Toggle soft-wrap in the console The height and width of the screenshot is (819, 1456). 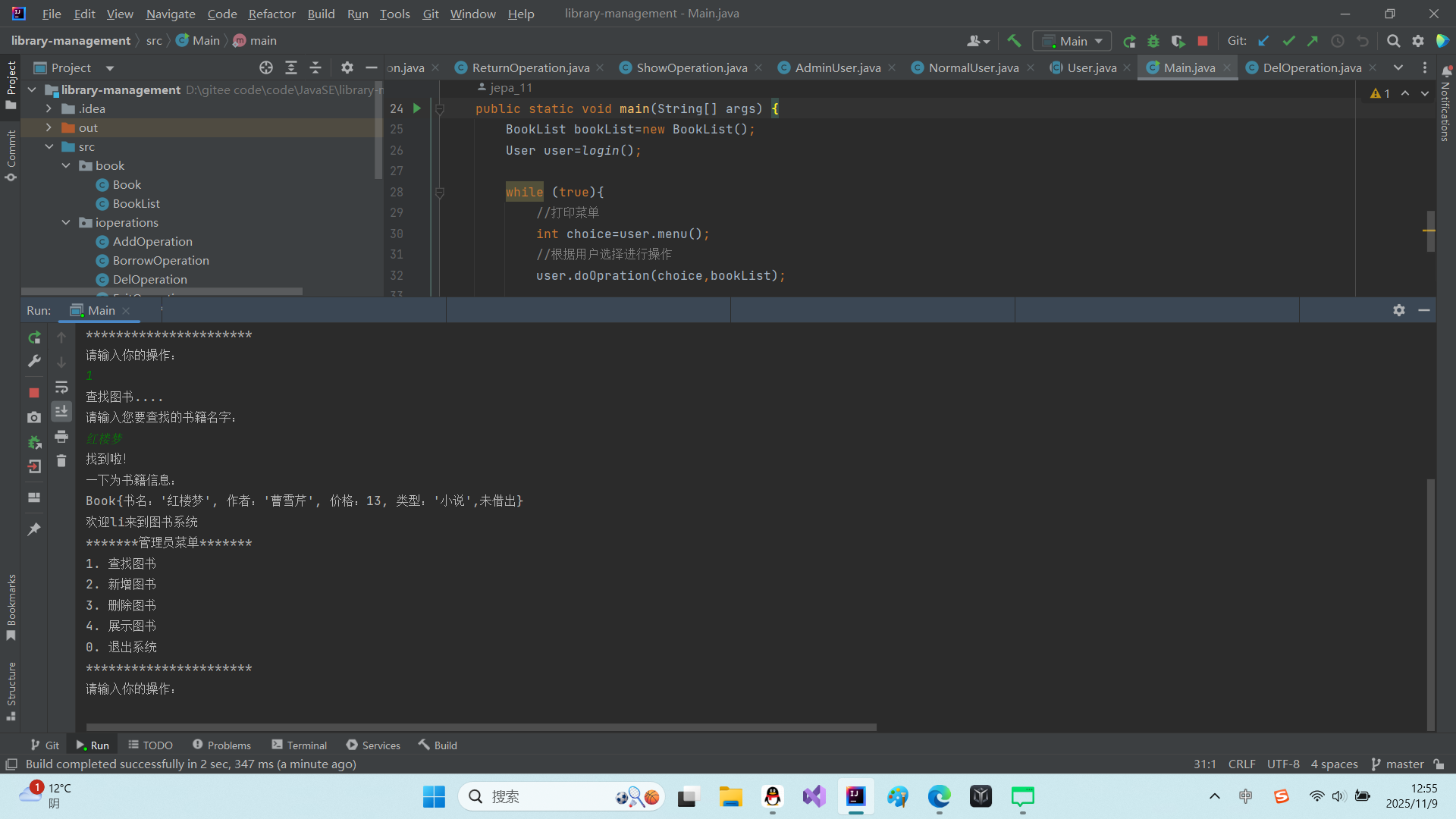click(x=61, y=388)
